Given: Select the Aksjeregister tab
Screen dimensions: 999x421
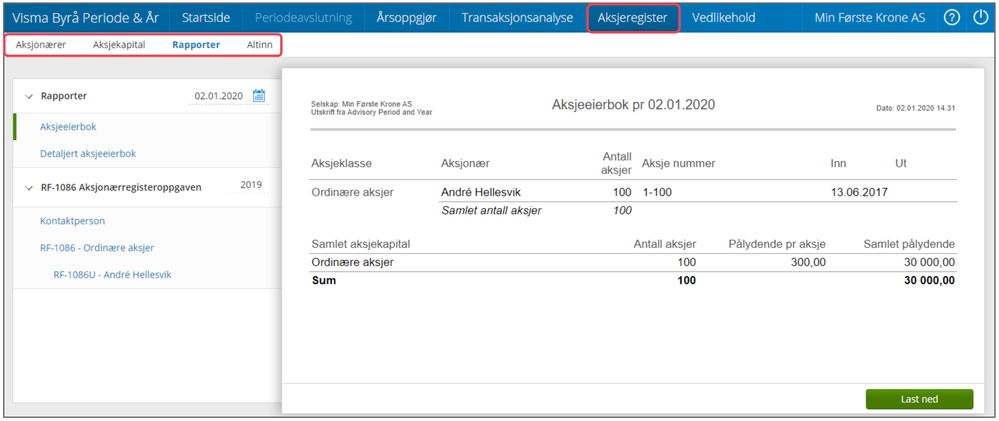Looking at the screenshot, I should click(634, 18).
